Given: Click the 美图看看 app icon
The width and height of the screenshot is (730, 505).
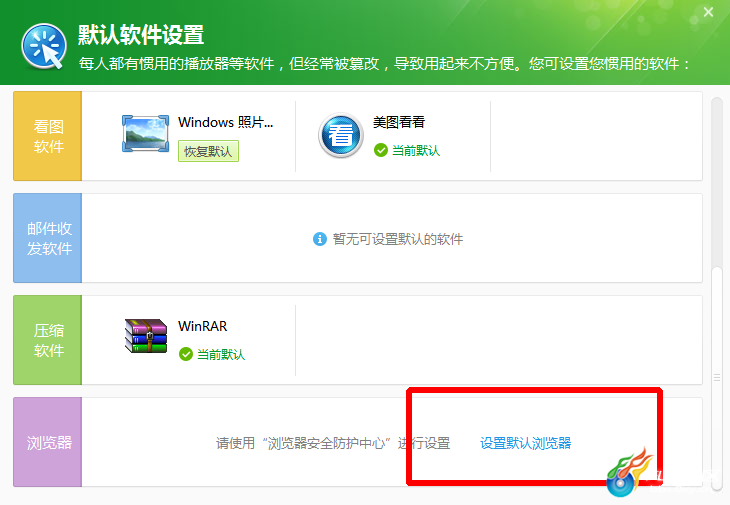Looking at the screenshot, I should [341, 135].
